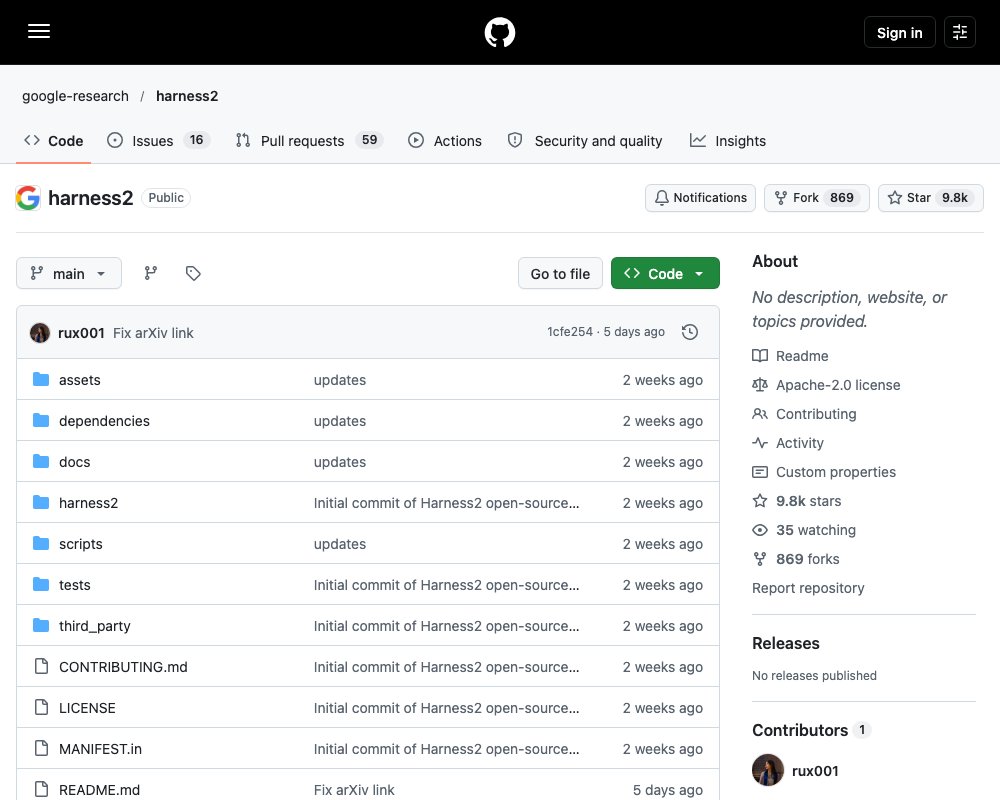Open rux001 contributor profile name
The width and height of the screenshot is (1000, 800).
tap(815, 771)
